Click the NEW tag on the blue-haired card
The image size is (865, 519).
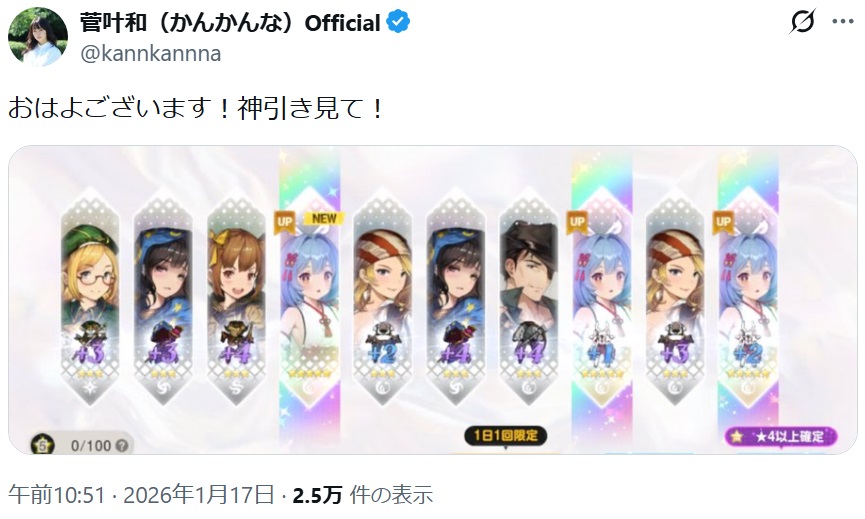324,218
